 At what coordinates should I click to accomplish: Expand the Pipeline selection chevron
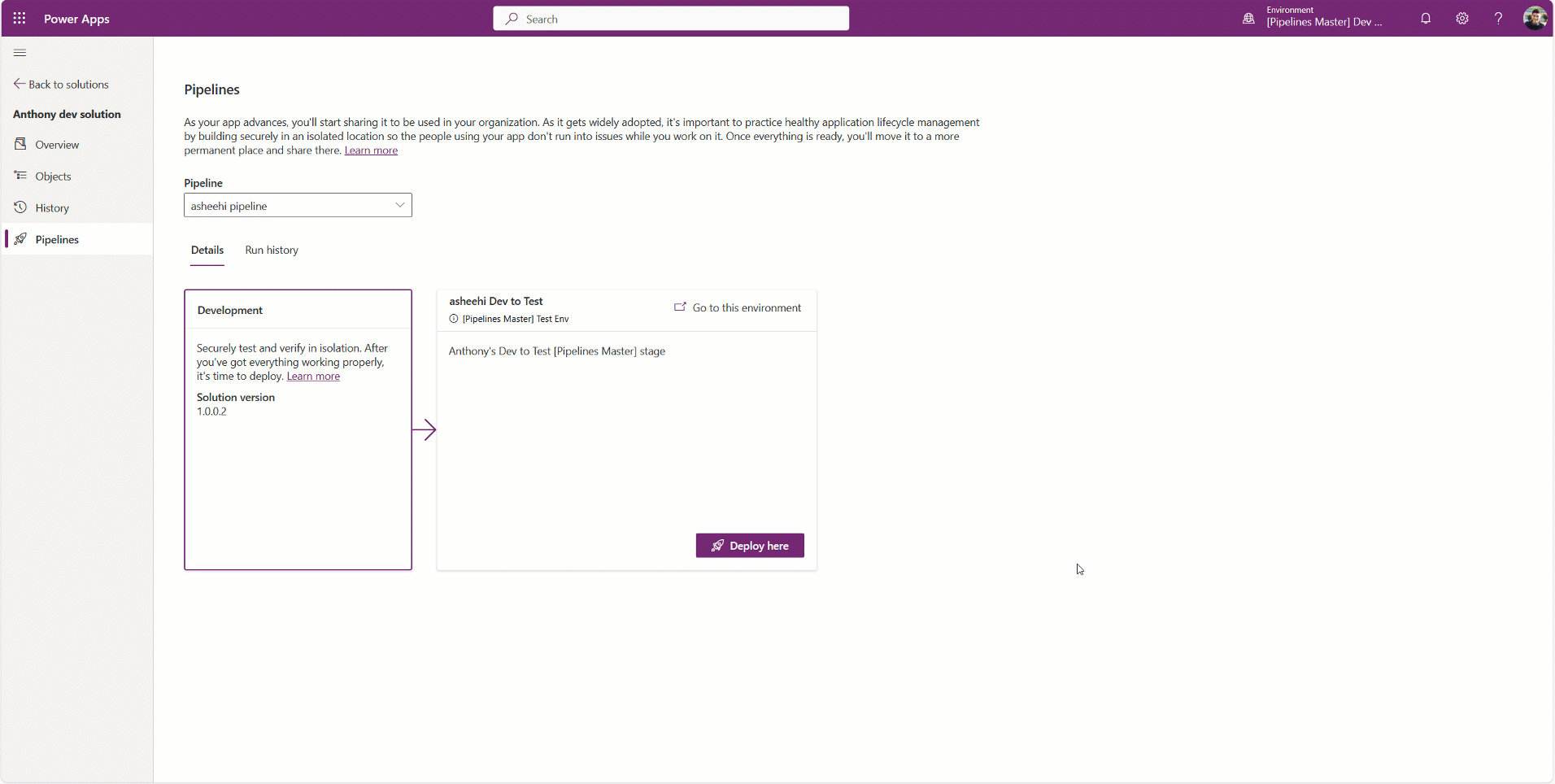pos(399,205)
